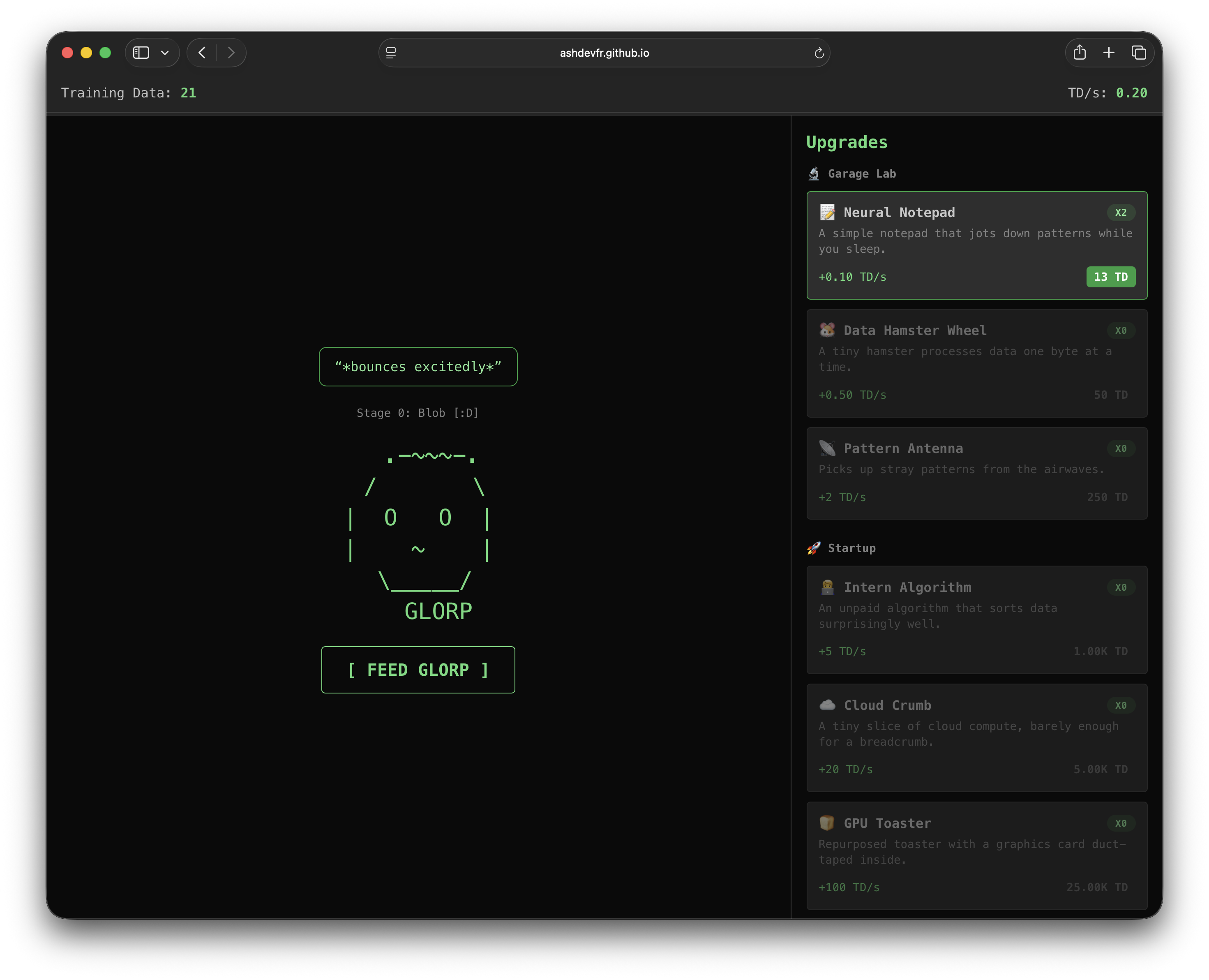Show the tab overview
Image resolution: width=1209 pixels, height=980 pixels.
pos(1138,53)
